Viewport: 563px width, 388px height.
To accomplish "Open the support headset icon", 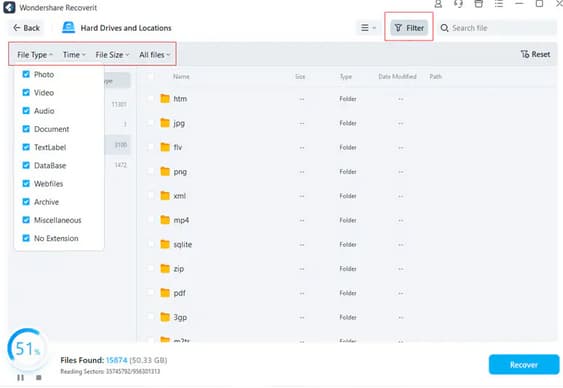I will coord(458,4).
